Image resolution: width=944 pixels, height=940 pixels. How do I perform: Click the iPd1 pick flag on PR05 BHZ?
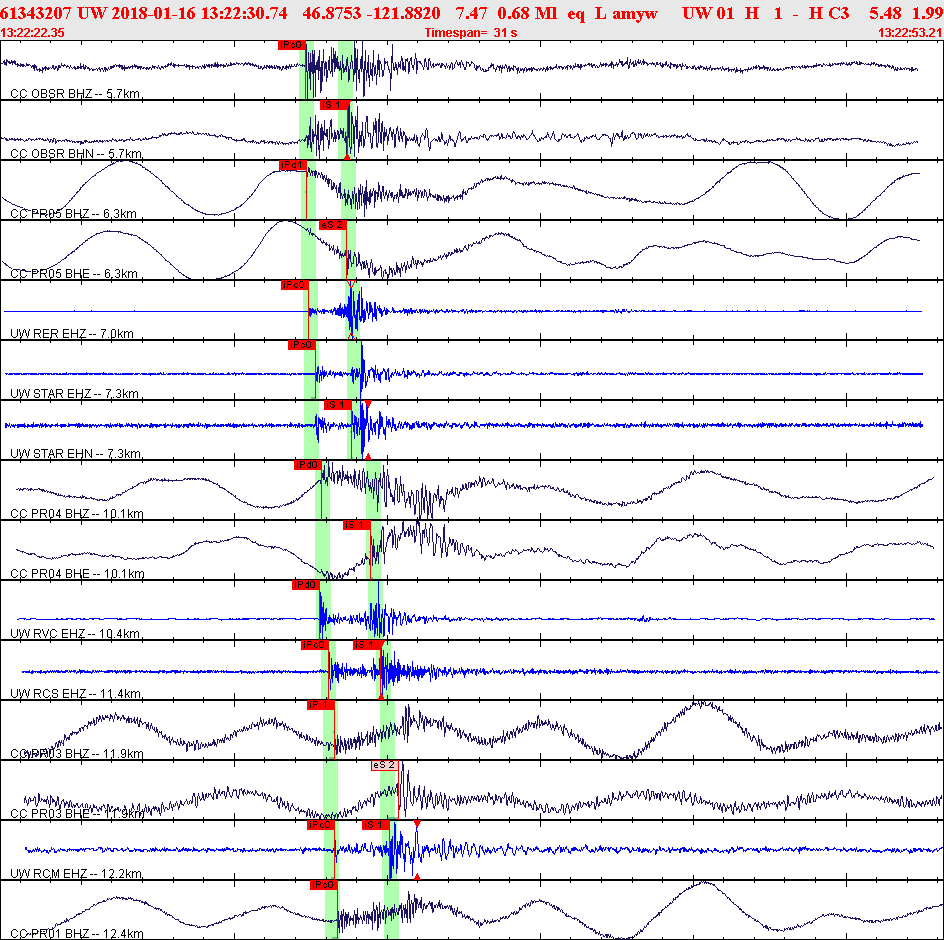(293, 165)
